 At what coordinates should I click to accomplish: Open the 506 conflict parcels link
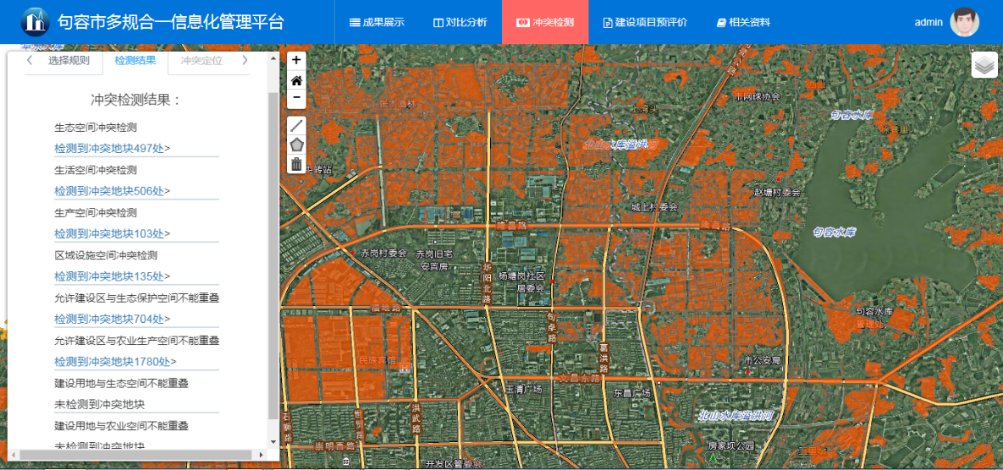click(112, 191)
